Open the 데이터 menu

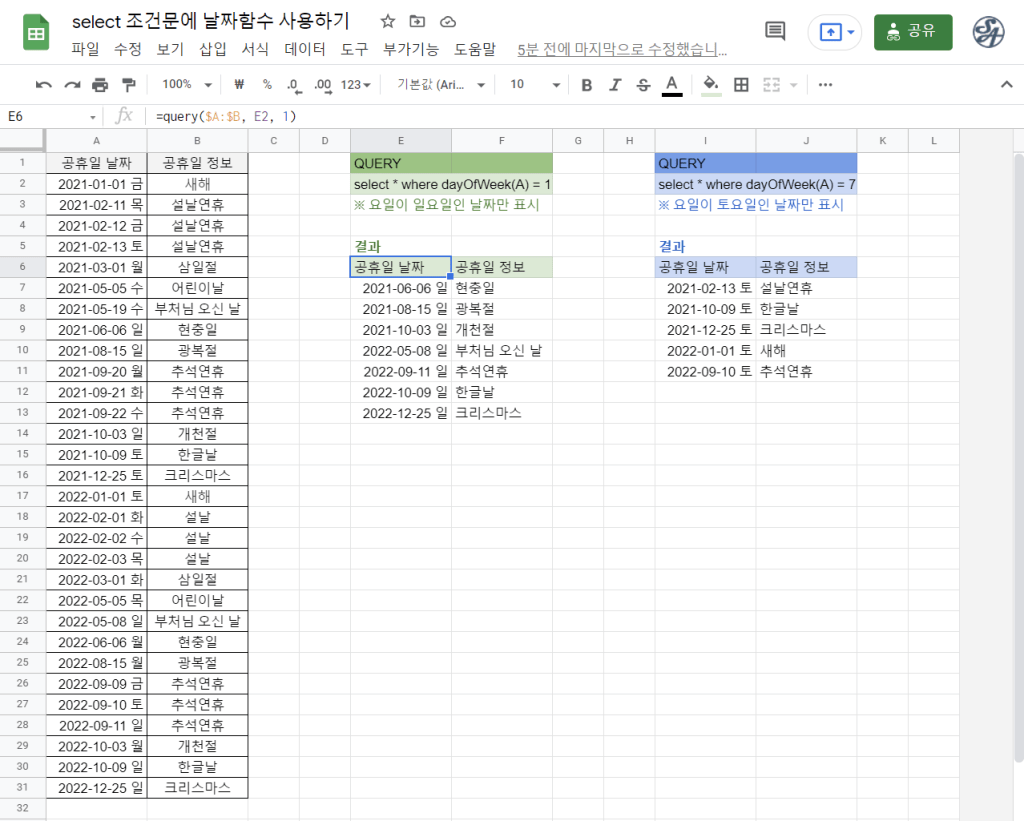tap(305, 48)
